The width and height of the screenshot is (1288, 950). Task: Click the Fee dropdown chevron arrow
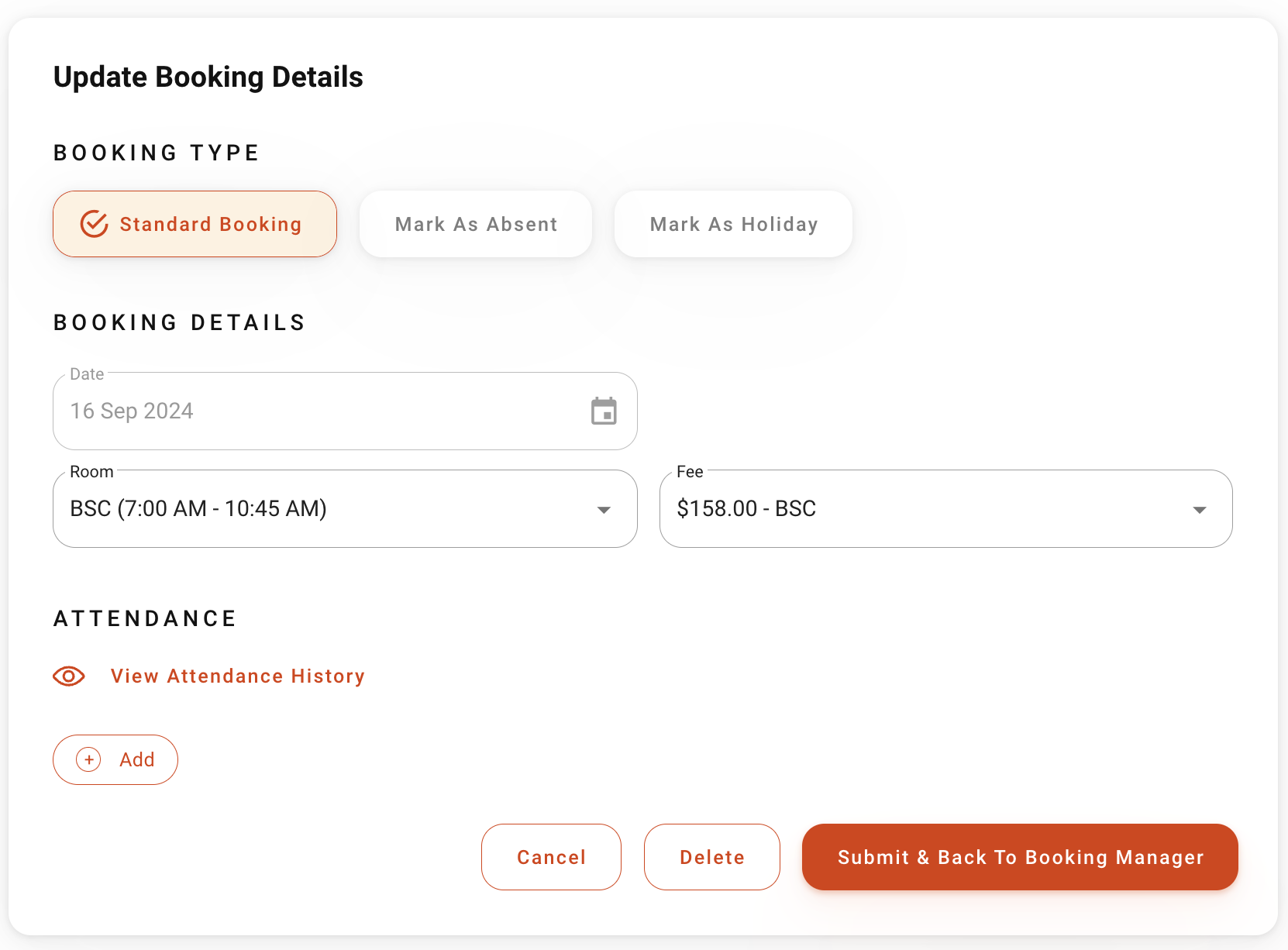click(1199, 510)
